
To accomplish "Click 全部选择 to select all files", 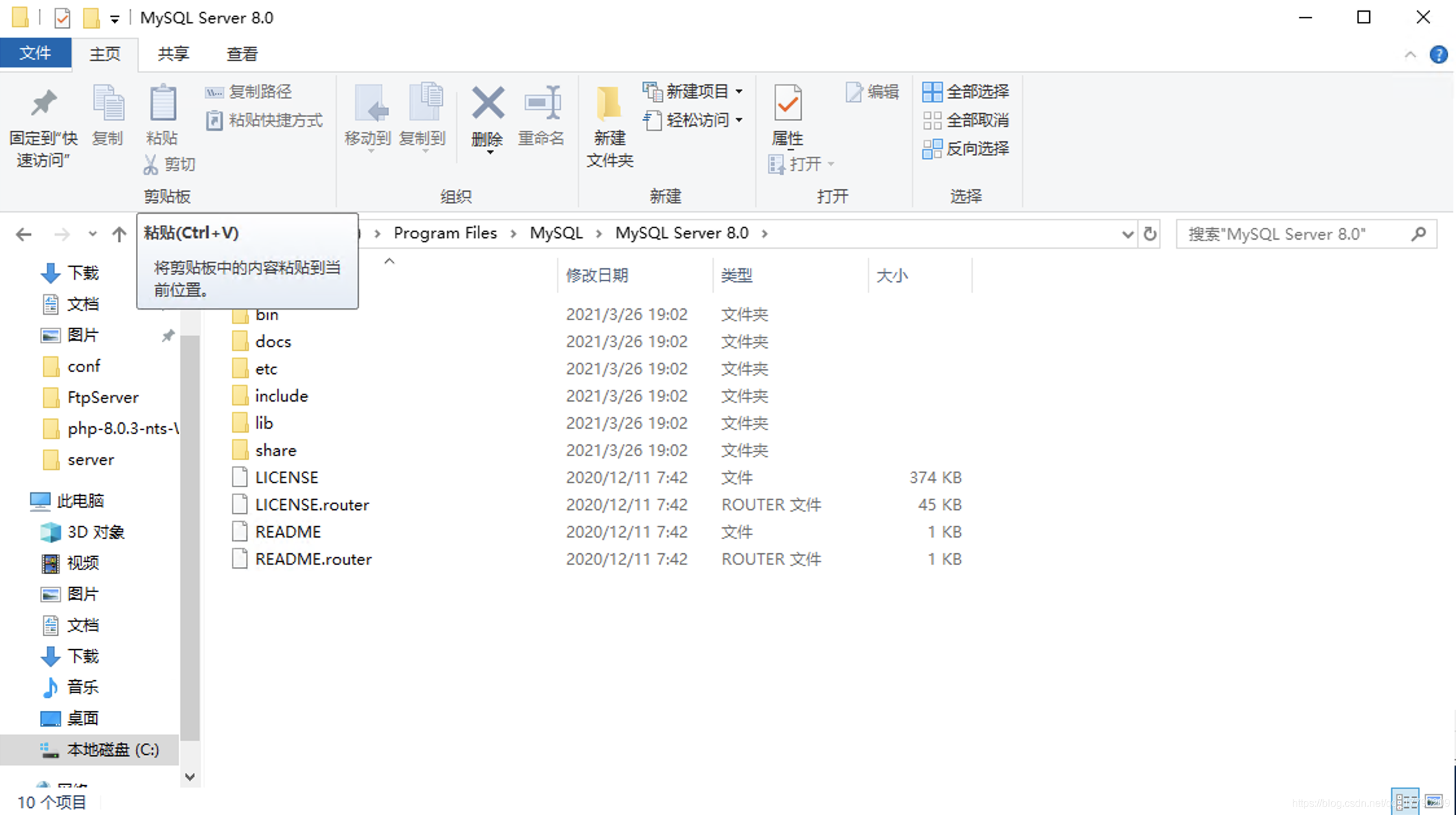I will (966, 91).
